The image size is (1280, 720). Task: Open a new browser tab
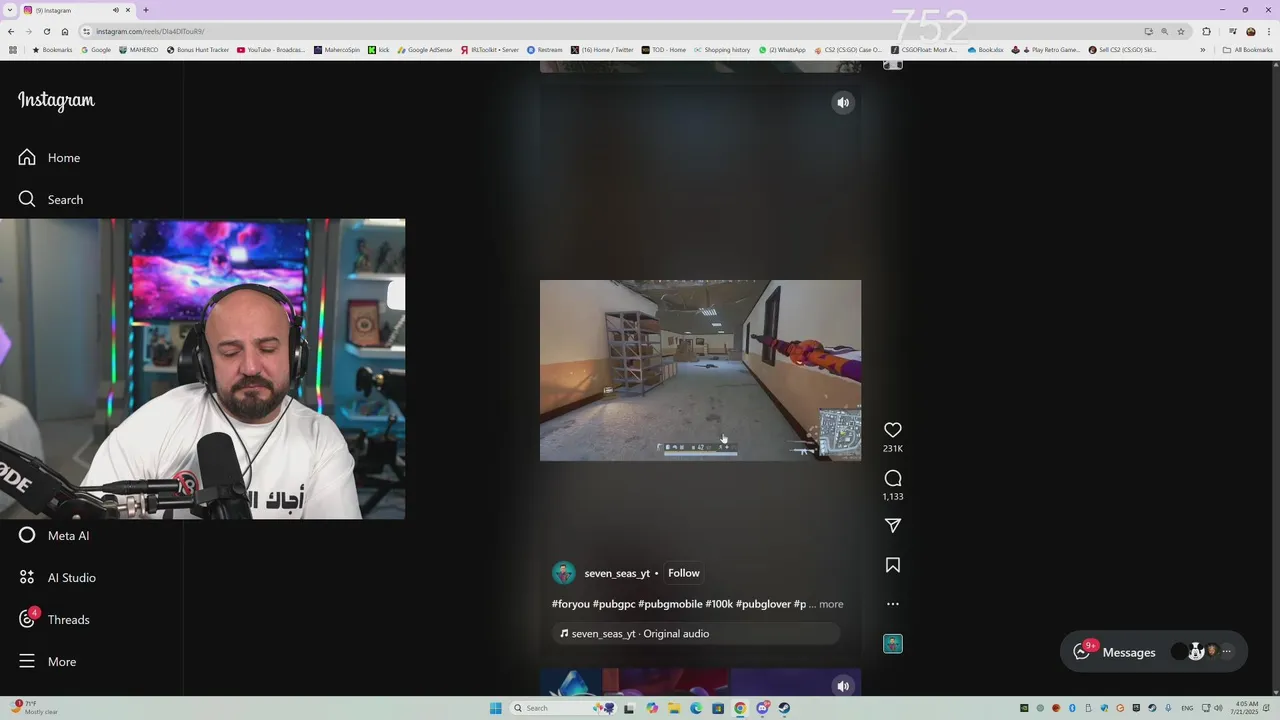click(146, 10)
